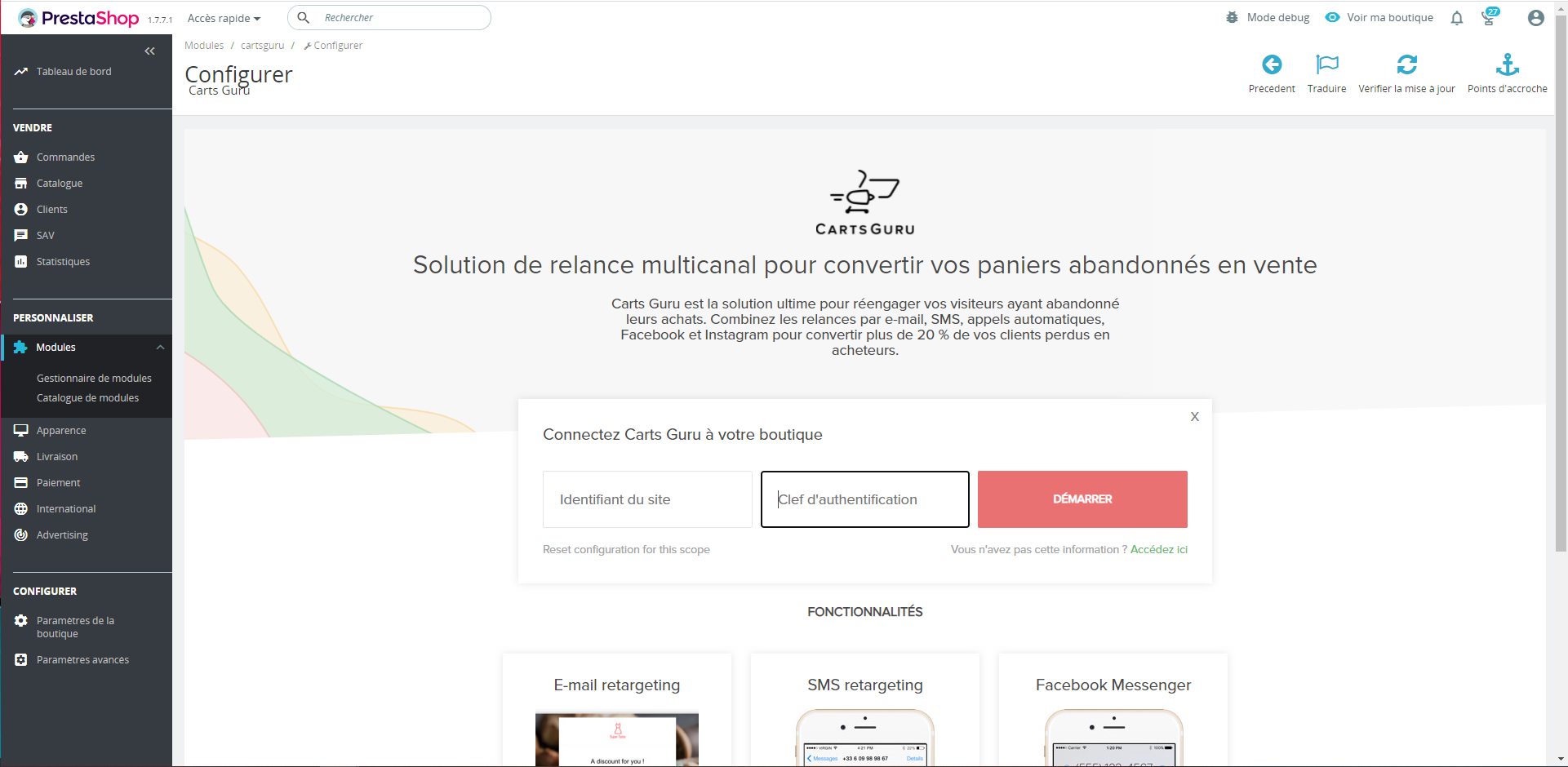This screenshot has width=1568, height=767.
Task: Click the Modules breadcrumb link
Action: pyautogui.click(x=204, y=46)
